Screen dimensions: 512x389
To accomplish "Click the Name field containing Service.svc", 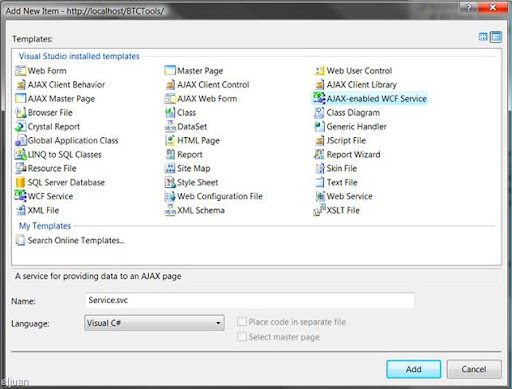I will 249,300.
